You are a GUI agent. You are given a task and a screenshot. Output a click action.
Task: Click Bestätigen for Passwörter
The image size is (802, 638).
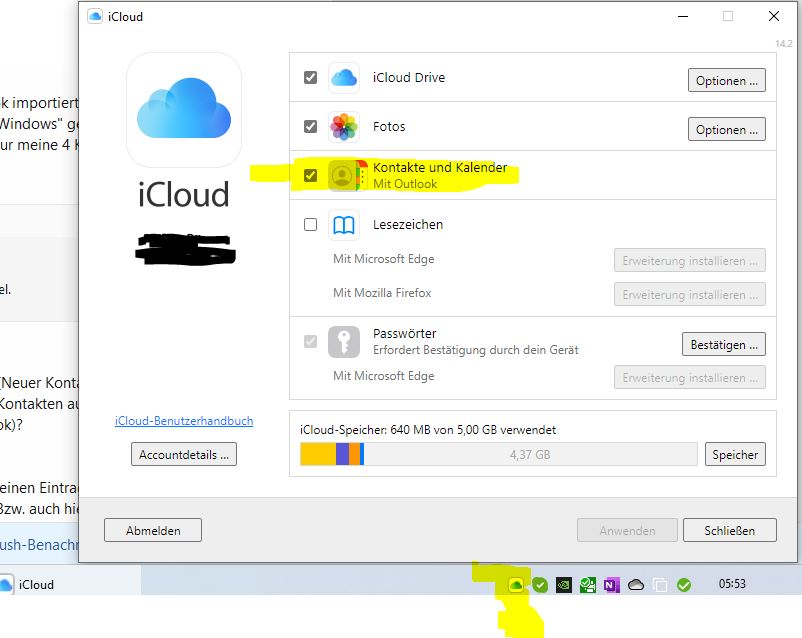point(724,344)
